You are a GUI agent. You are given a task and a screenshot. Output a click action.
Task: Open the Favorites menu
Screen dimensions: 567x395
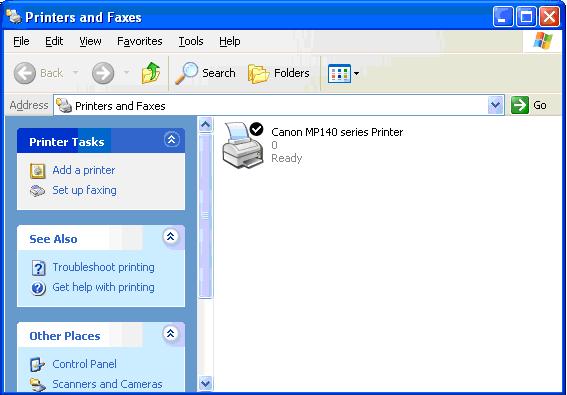140,41
